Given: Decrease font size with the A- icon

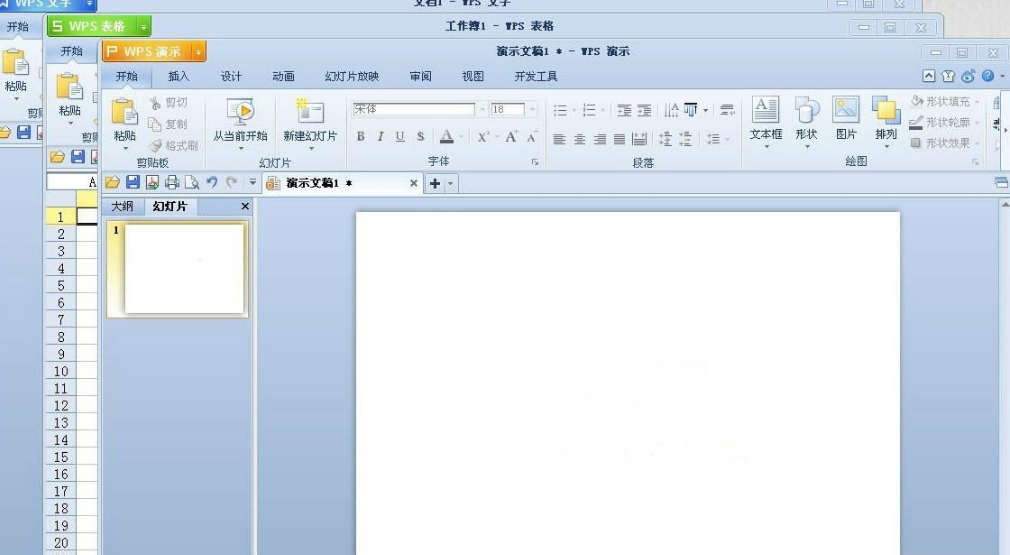Looking at the screenshot, I should pyautogui.click(x=531, y=136).
